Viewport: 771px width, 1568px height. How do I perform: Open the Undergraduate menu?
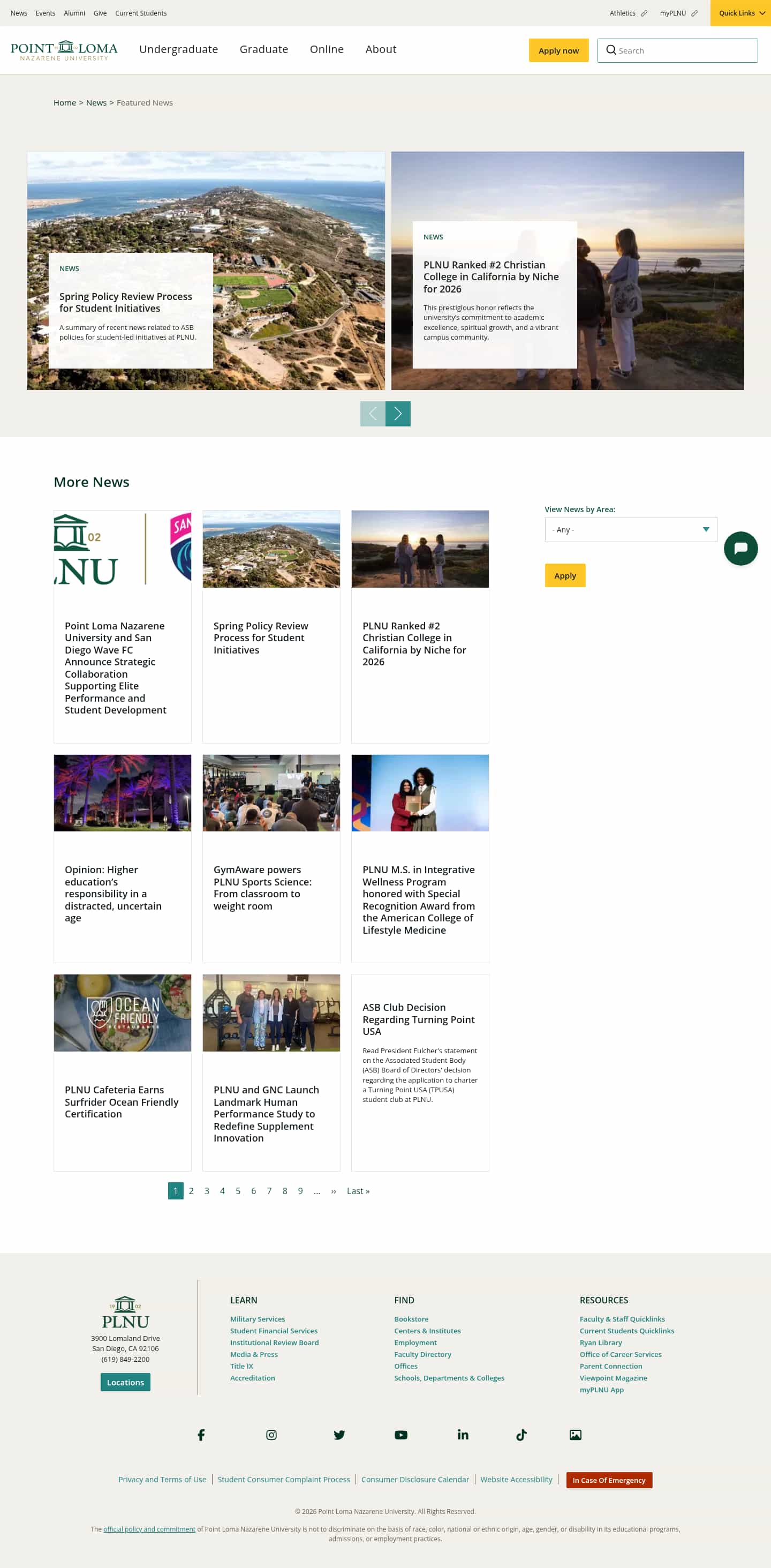[x=178, y=49]
